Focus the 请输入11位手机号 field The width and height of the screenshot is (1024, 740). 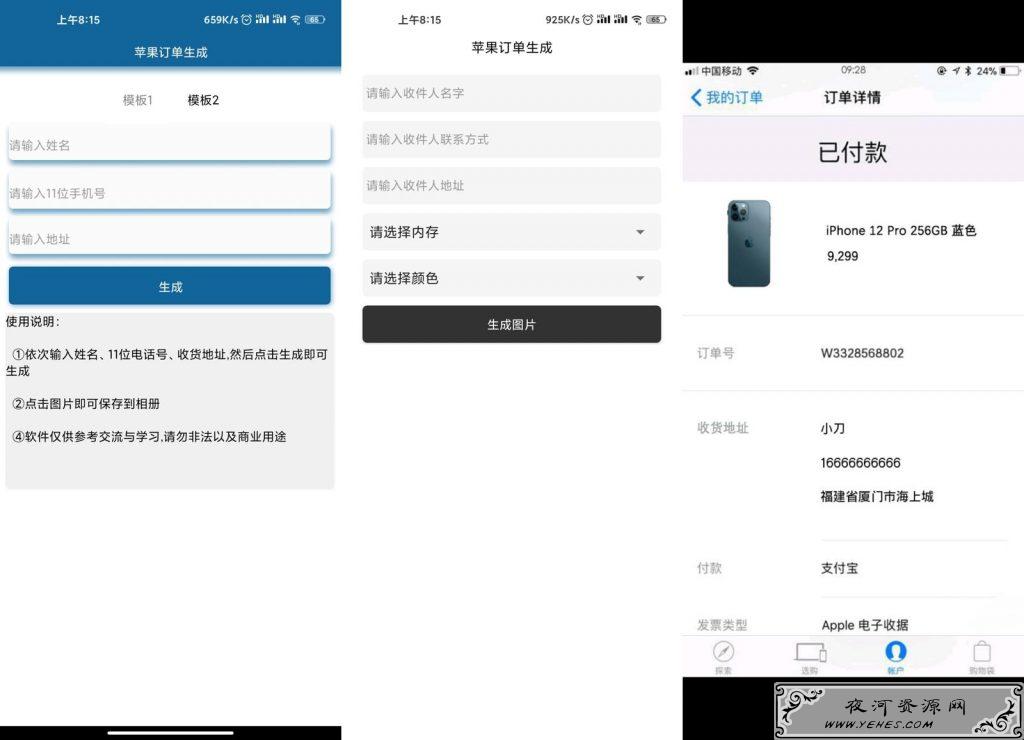(x=170, y=191)
